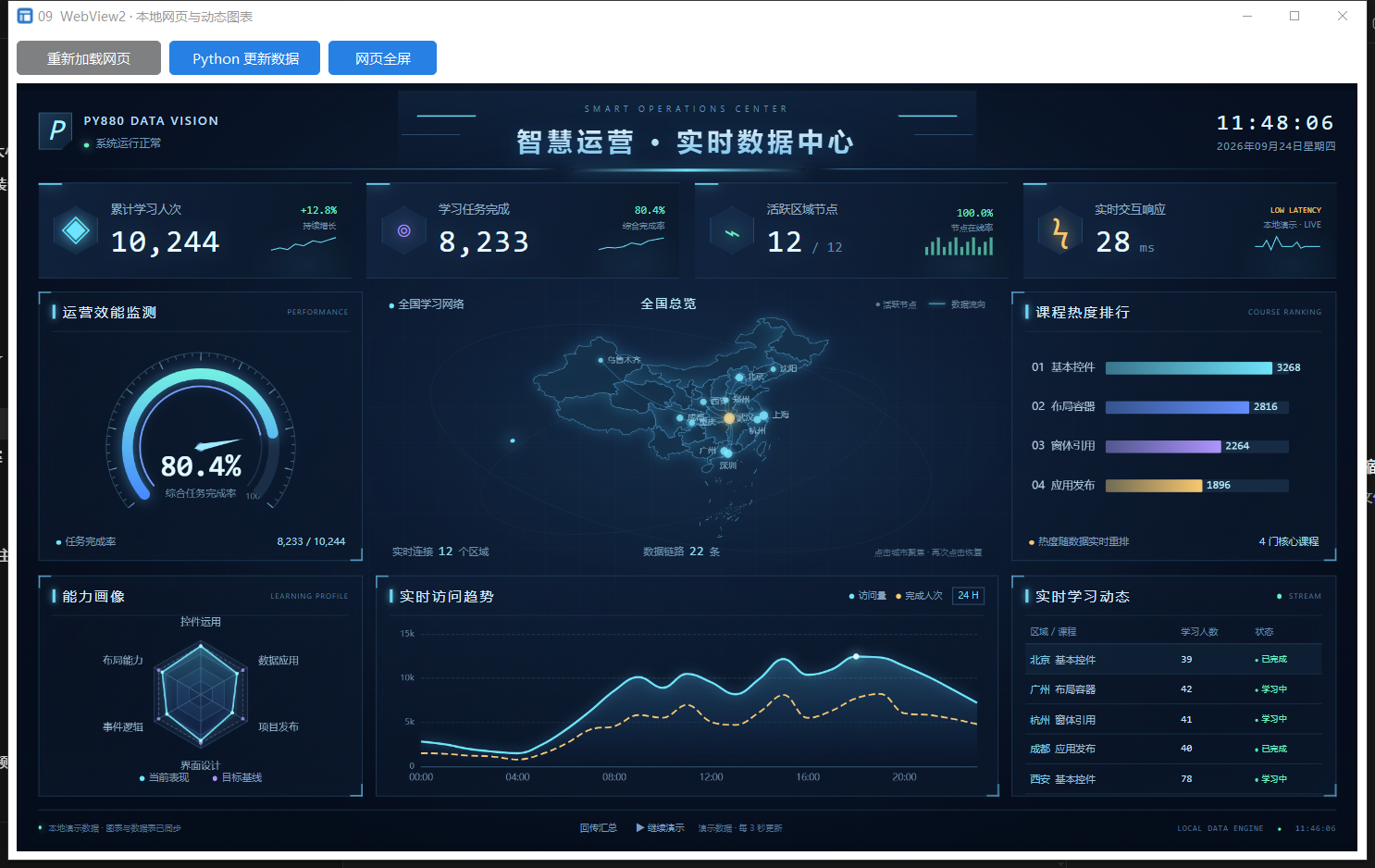The width and height of the screenshot is (1375, 868).
Task: Click the app icon in the title bar
Action: coord(25,16)
